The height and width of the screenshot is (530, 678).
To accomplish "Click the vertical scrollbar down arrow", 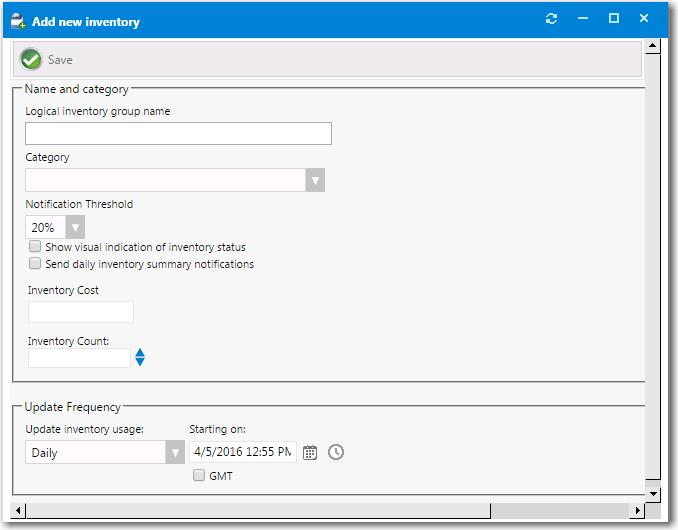I will 652,494.
